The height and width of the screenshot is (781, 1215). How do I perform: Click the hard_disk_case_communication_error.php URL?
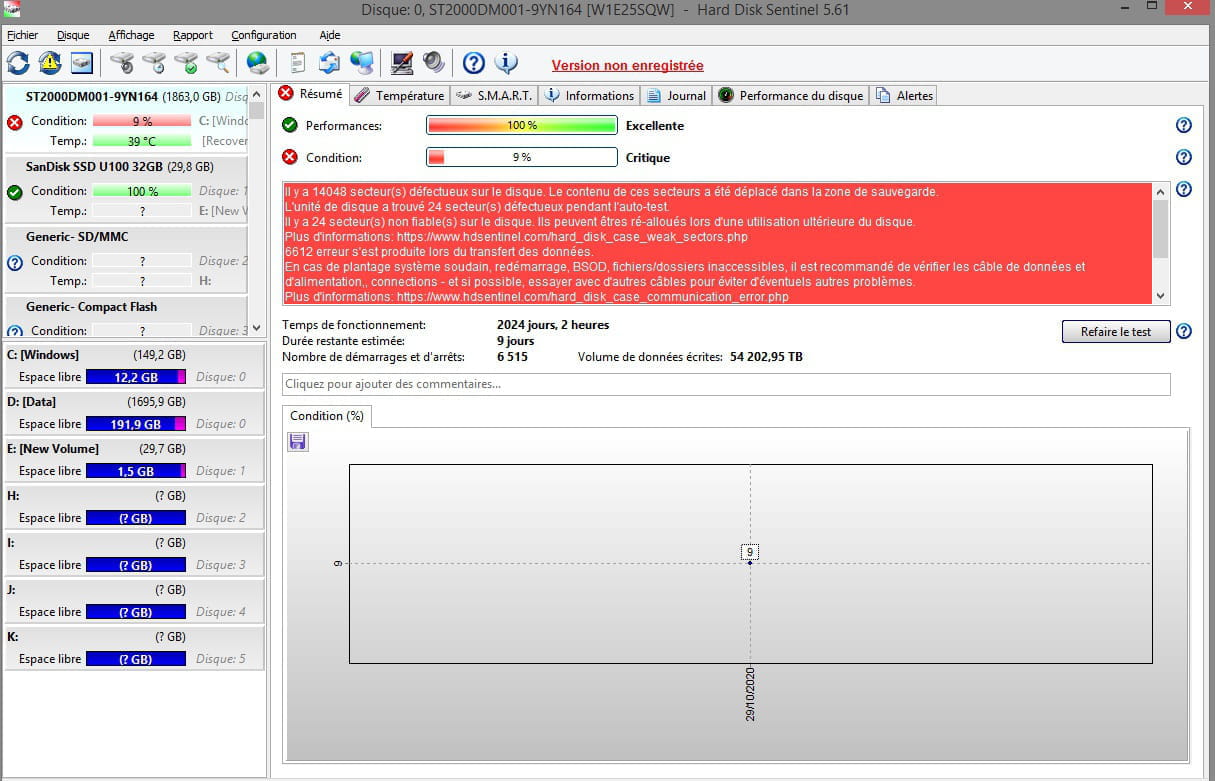pos(592,297)
